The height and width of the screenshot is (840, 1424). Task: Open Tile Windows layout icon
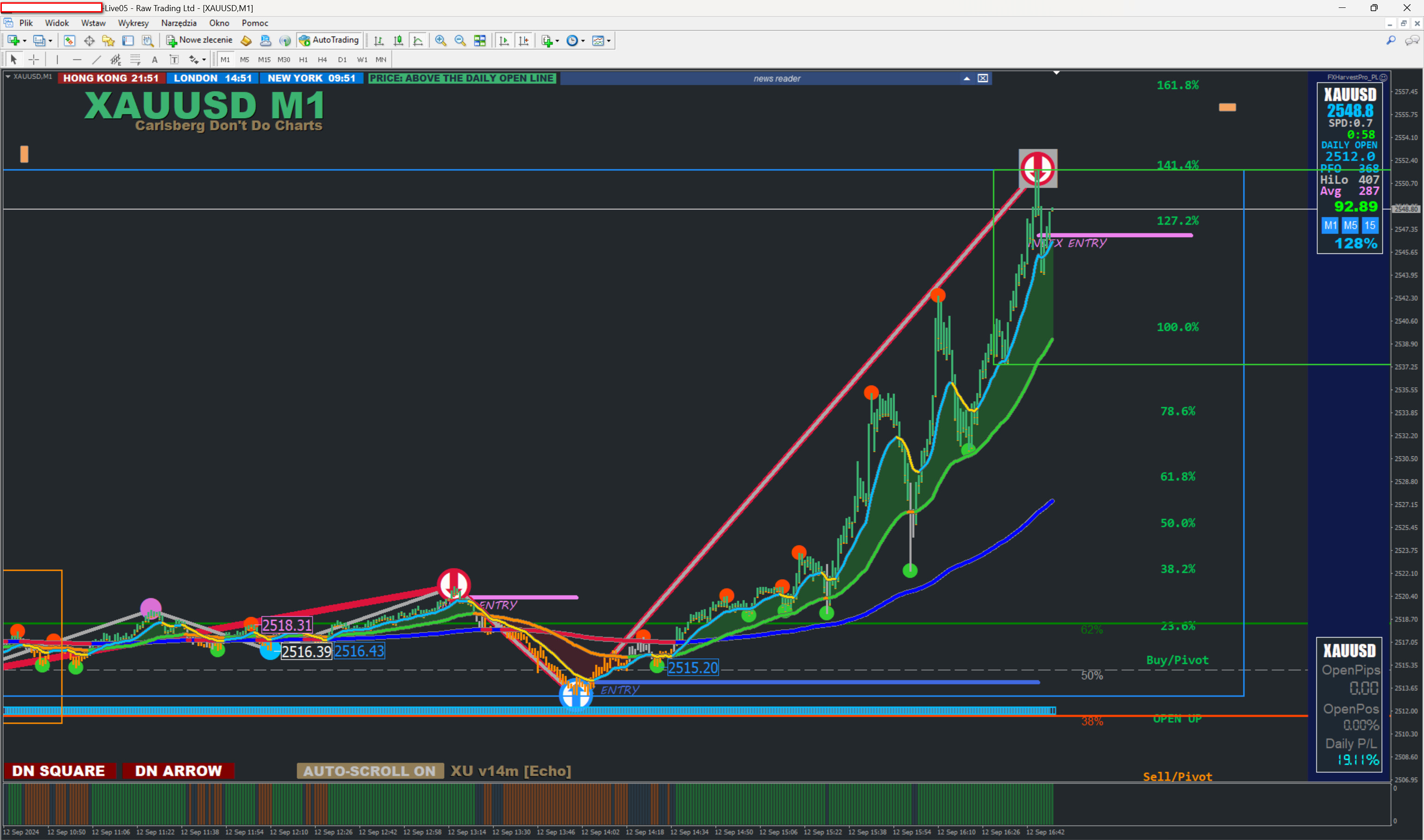(480, 41)
